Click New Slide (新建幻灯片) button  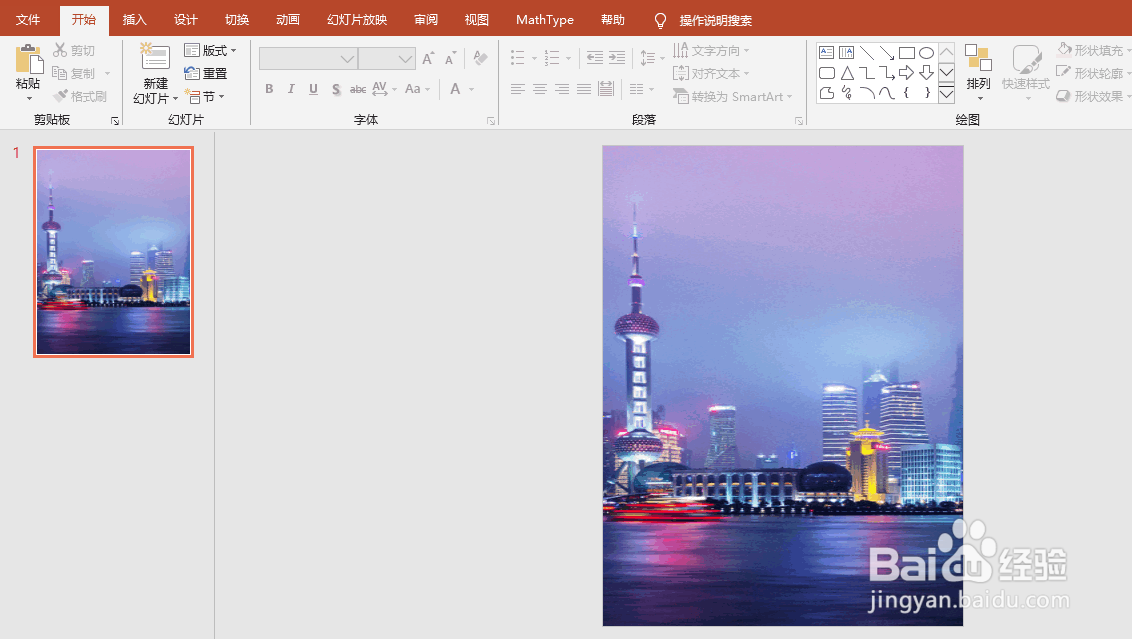coord(154,72)
